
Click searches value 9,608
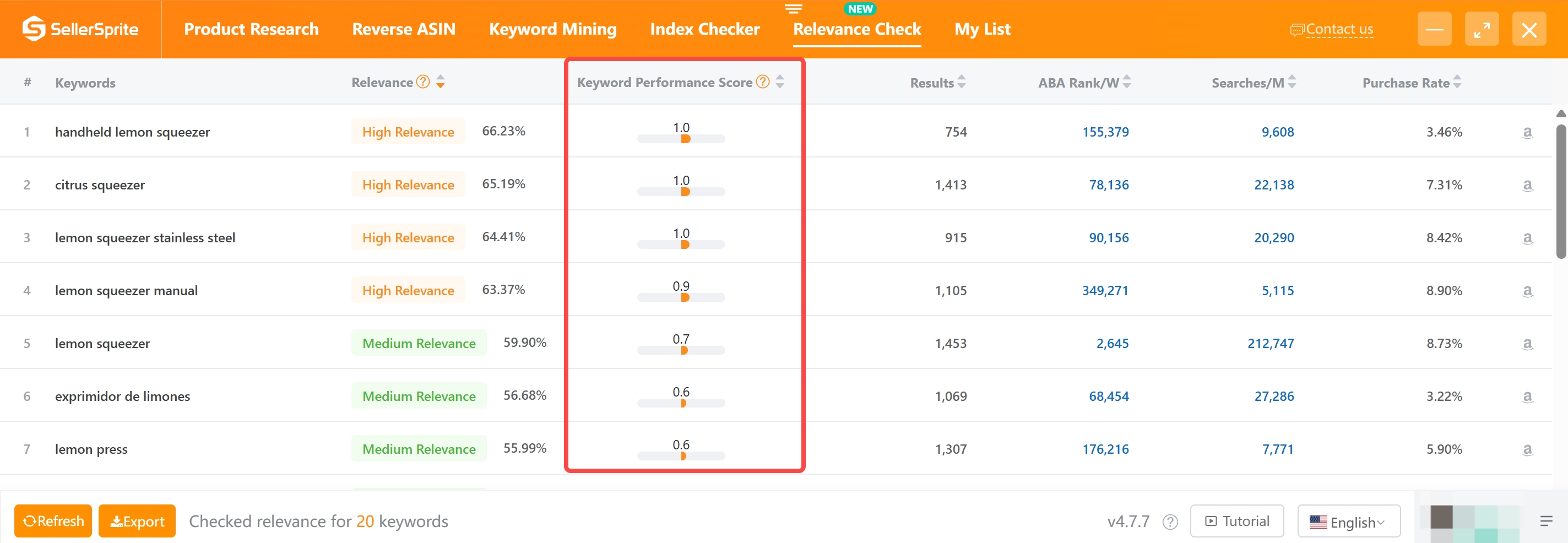coord(1278,132)
